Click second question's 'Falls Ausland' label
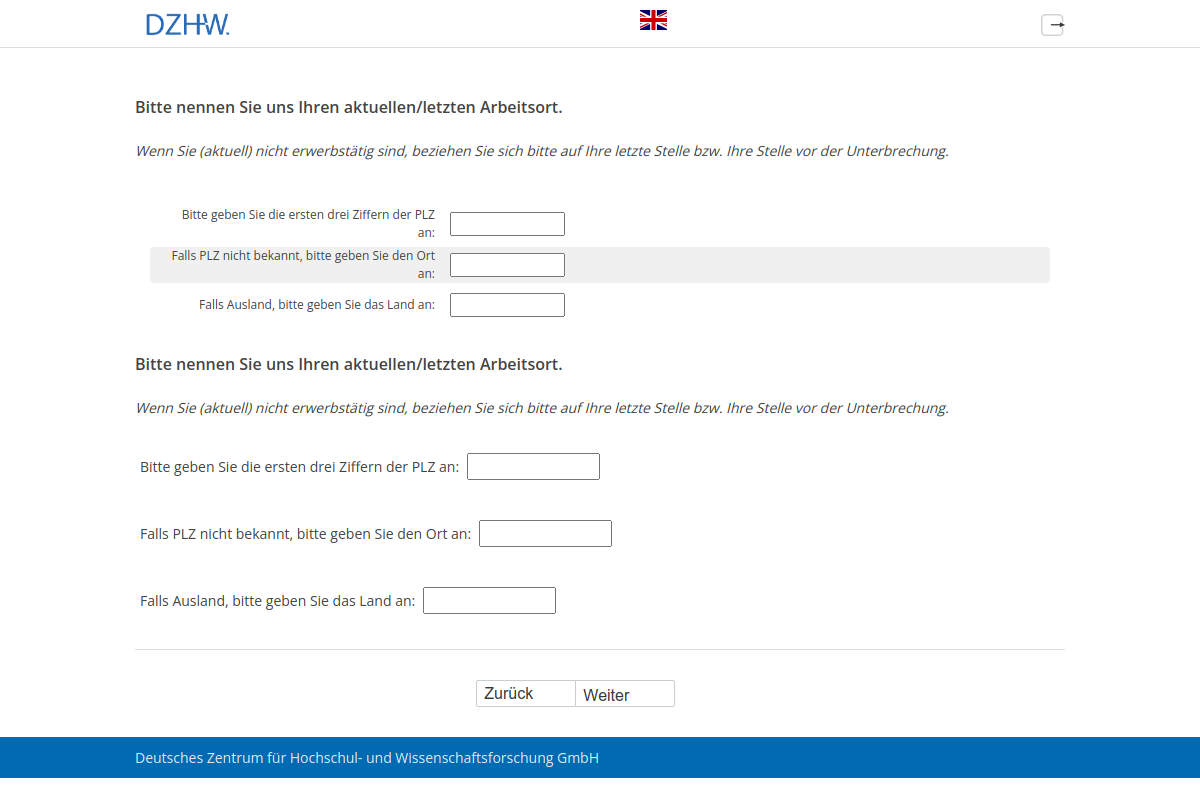 click(x=277, y=601)
